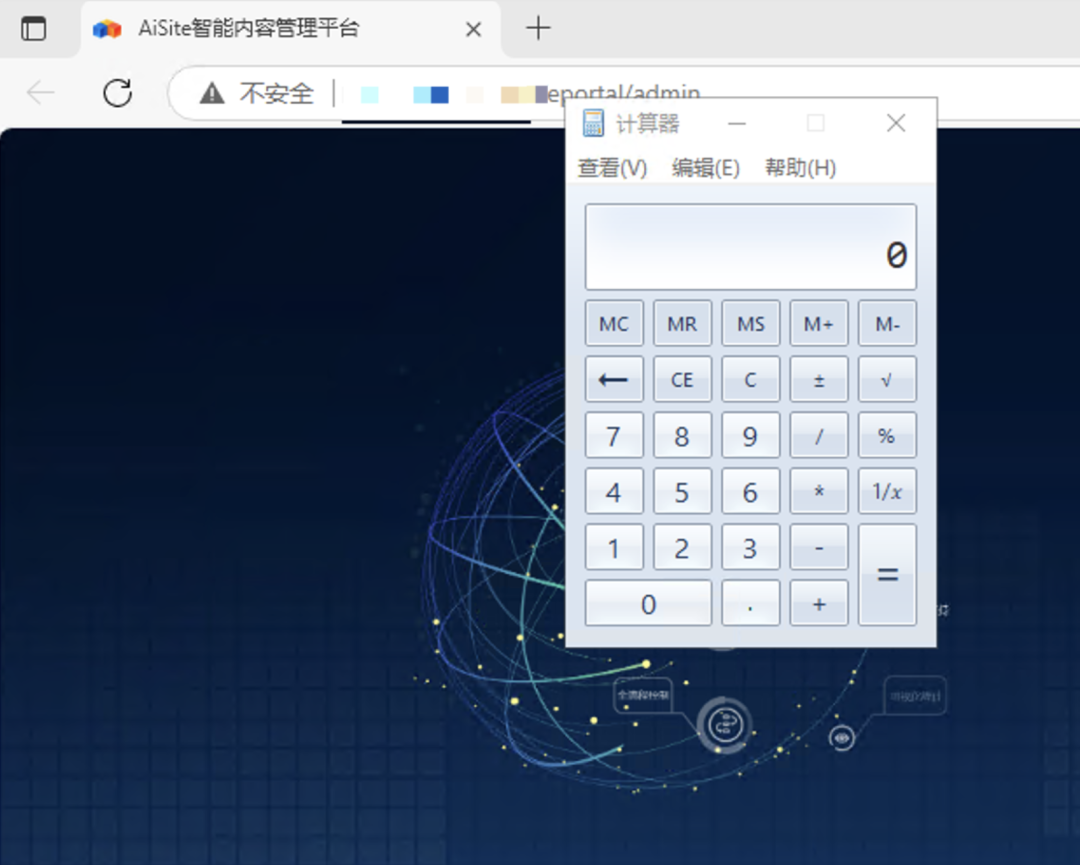This screenshot has width=1080, height=865.
Task: Click the equals = button
Action: (887, 575)
